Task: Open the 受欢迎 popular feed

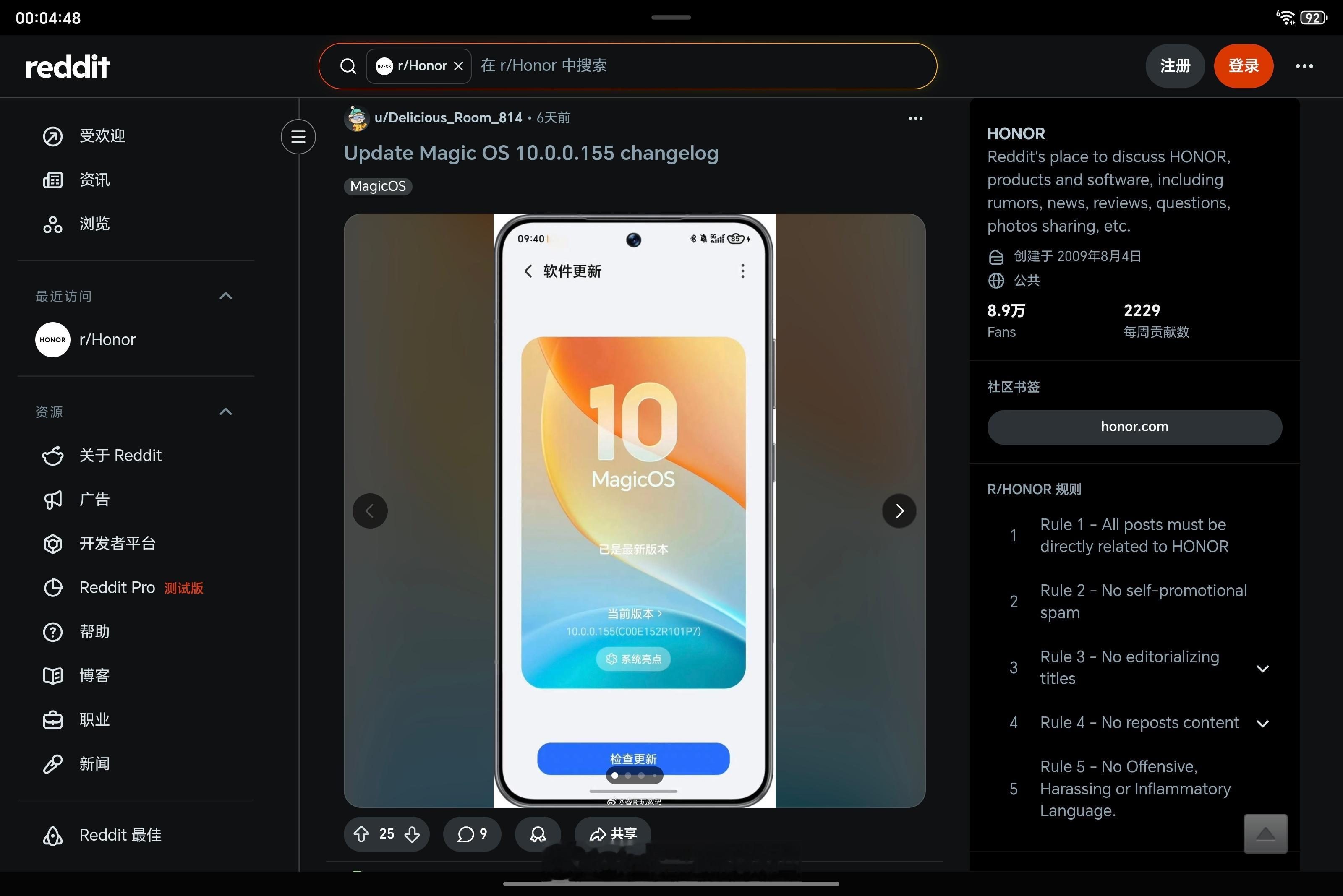Action: point(136,136)
